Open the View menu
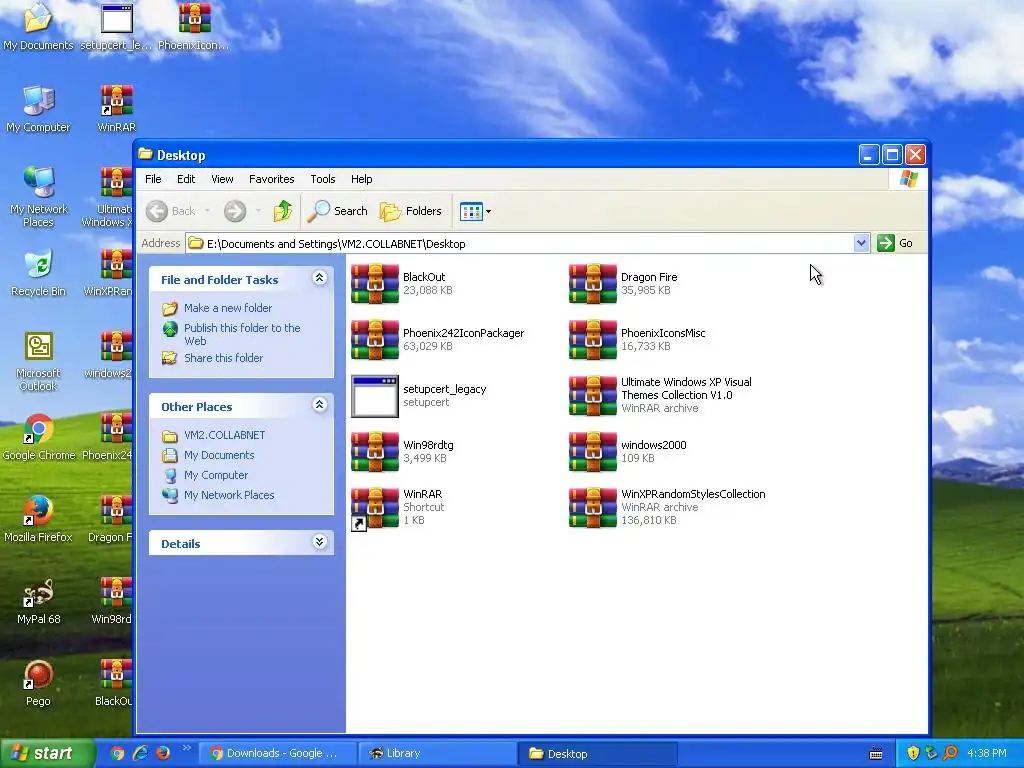 (222, 179)
